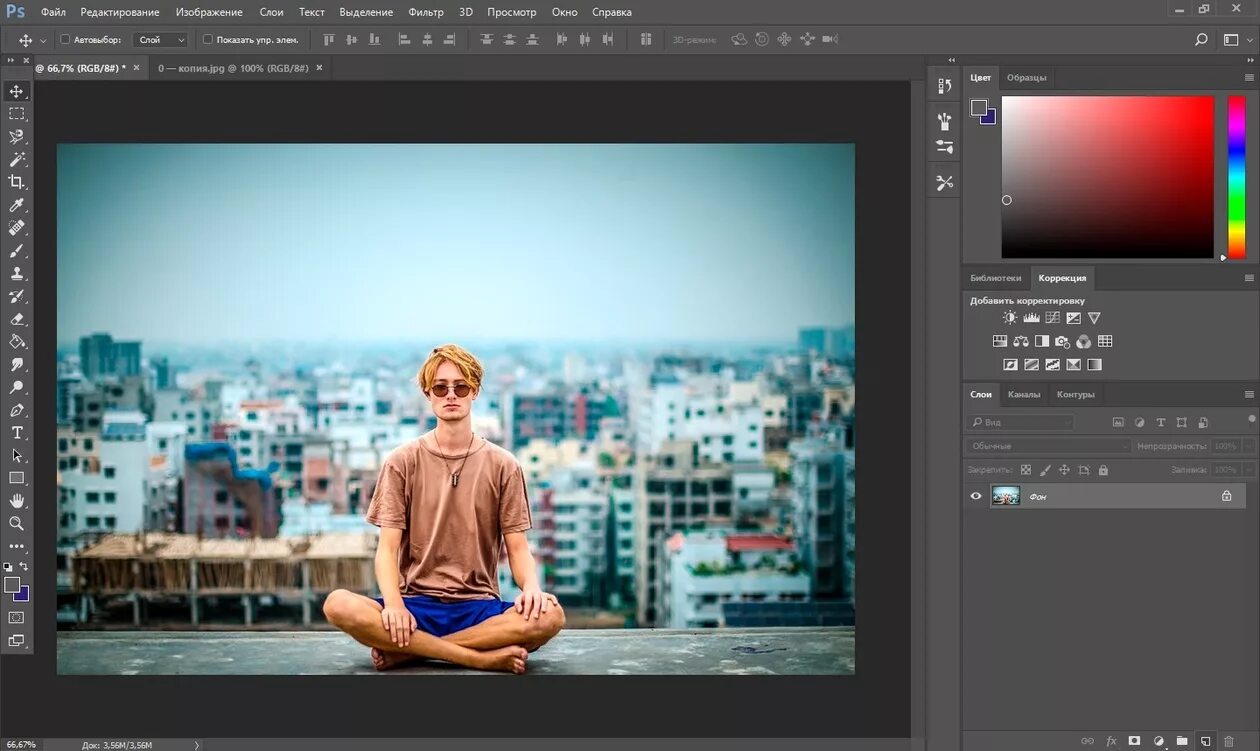The height and width of the screenshot is (751, 1260).
Task: Enable the Автовыбор checkbox
Action: coord(66,40)
